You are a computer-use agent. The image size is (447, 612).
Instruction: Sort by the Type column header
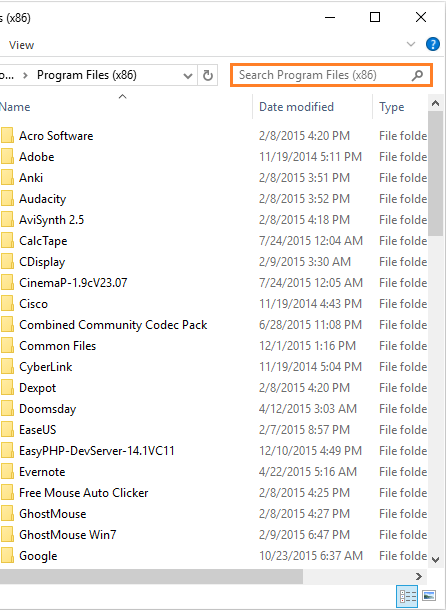[x=392, y=107]
